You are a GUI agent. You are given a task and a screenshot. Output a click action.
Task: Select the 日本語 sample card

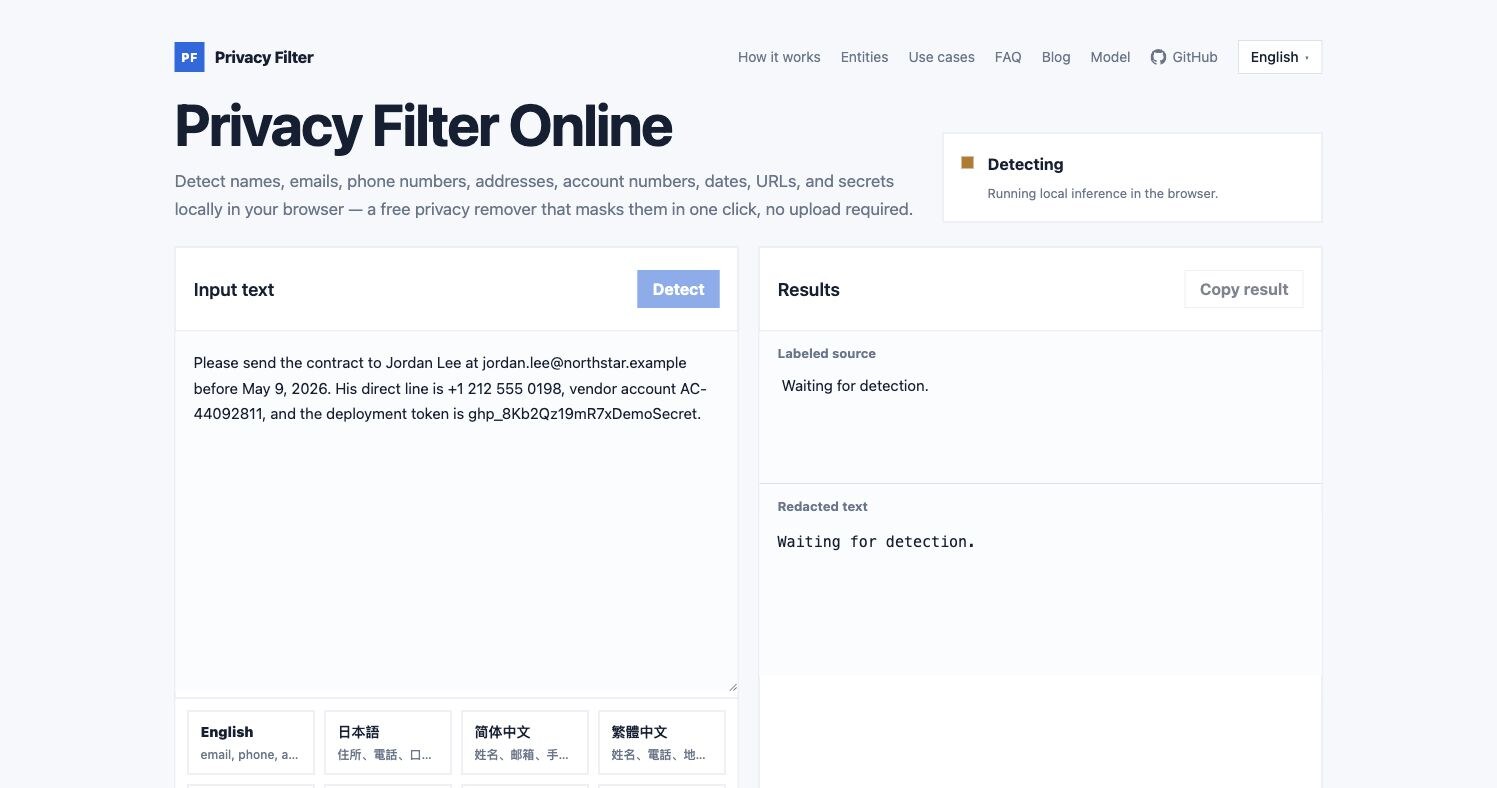point(388,742)
